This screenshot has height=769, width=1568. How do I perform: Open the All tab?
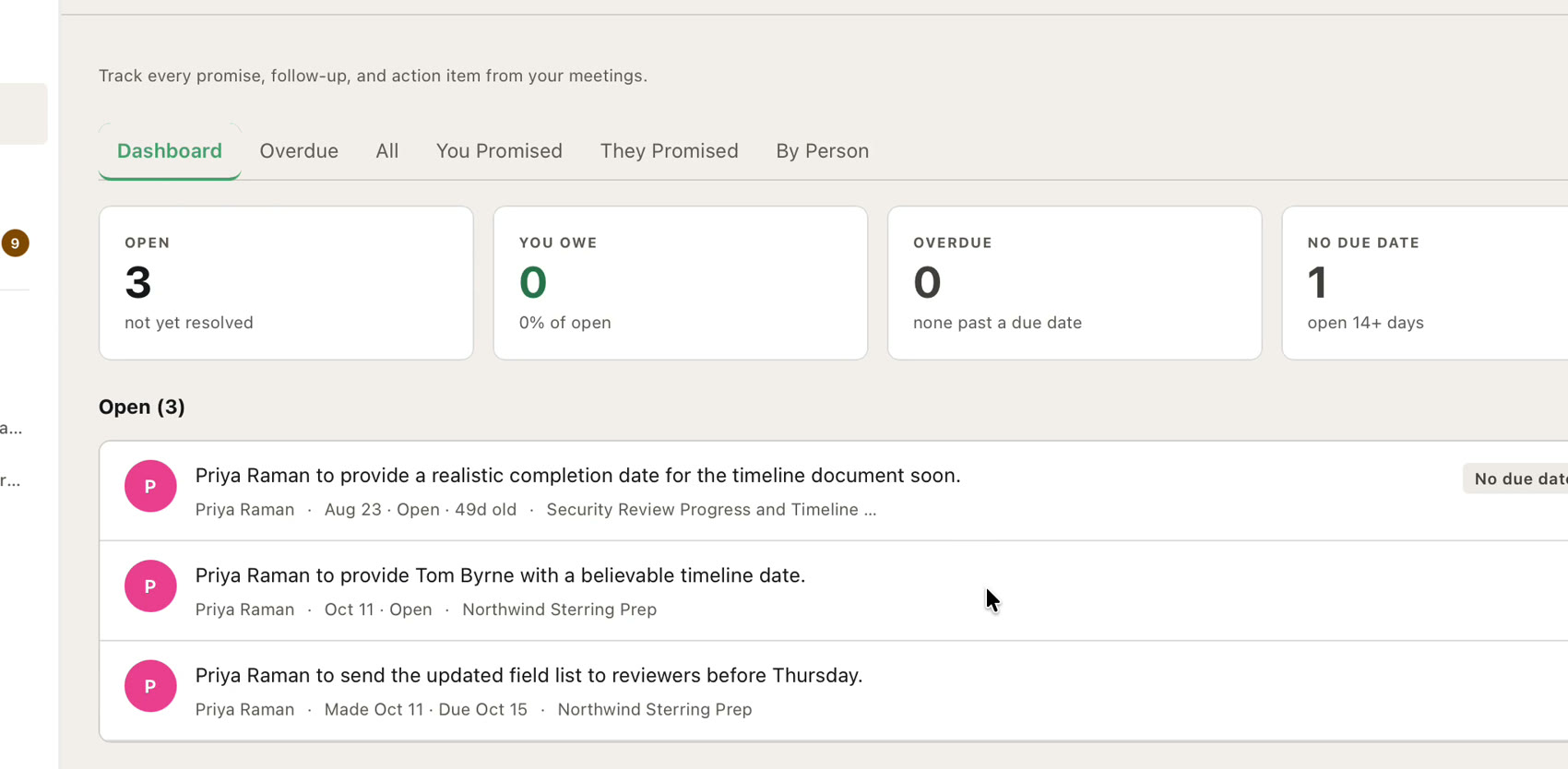coord(387,151)
